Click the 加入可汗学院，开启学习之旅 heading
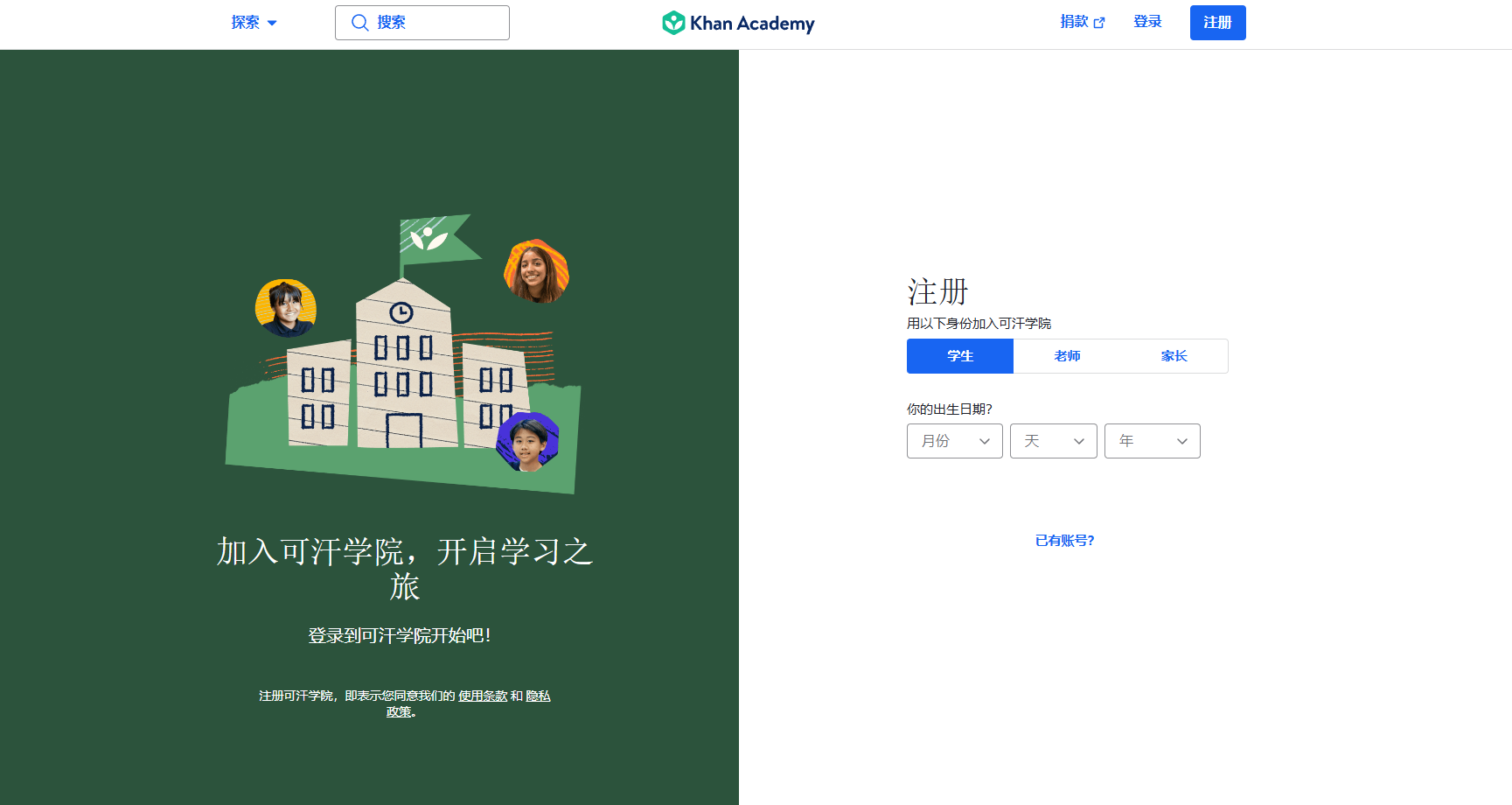 (404, 569)
